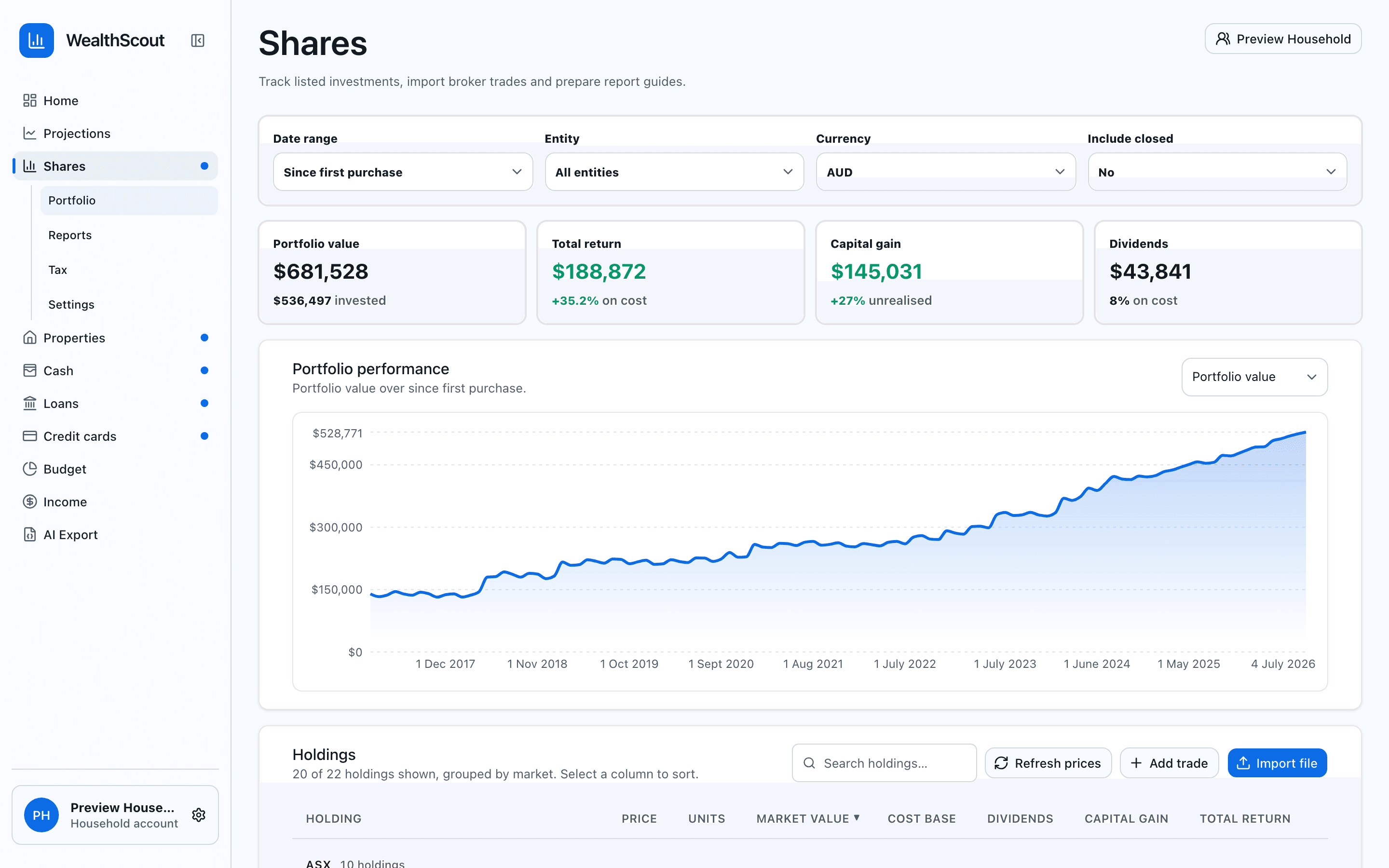This screenshot has width=1389, height=868.
Task: Open account settings gear icon
Action: pos(199,814)
